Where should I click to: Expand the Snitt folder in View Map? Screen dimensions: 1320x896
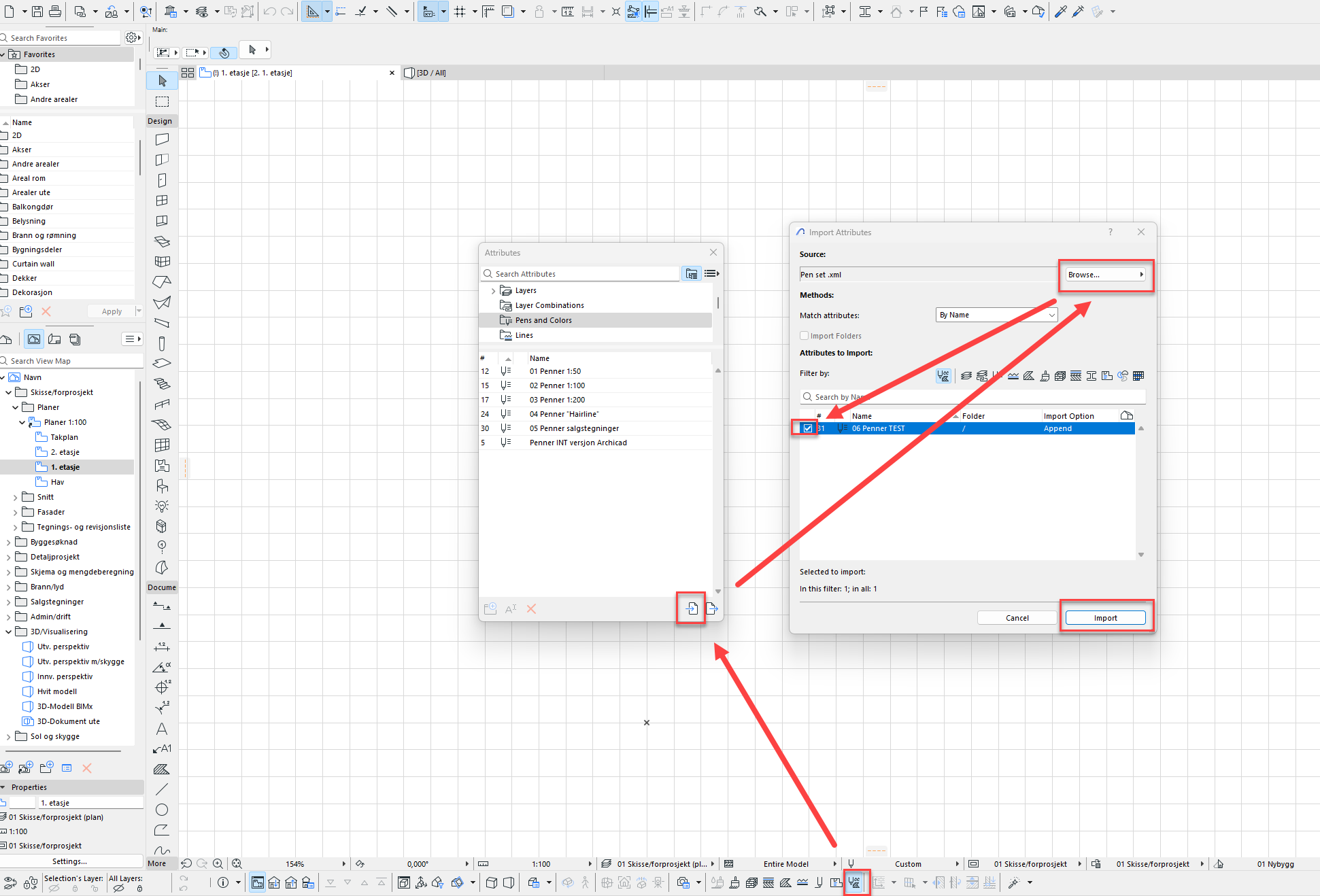[x=16, y=498]
